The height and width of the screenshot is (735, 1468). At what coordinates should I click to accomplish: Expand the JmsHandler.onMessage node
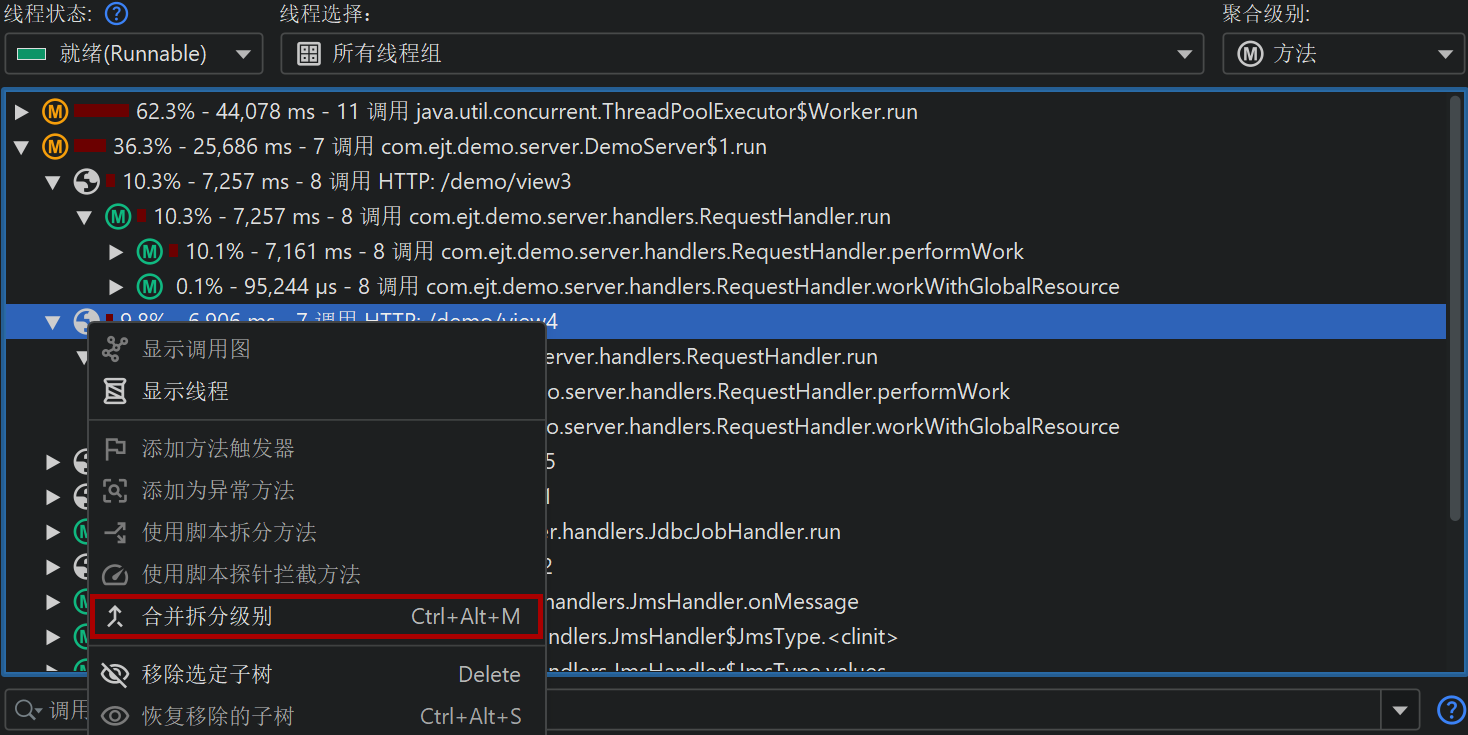click(54, 602)
